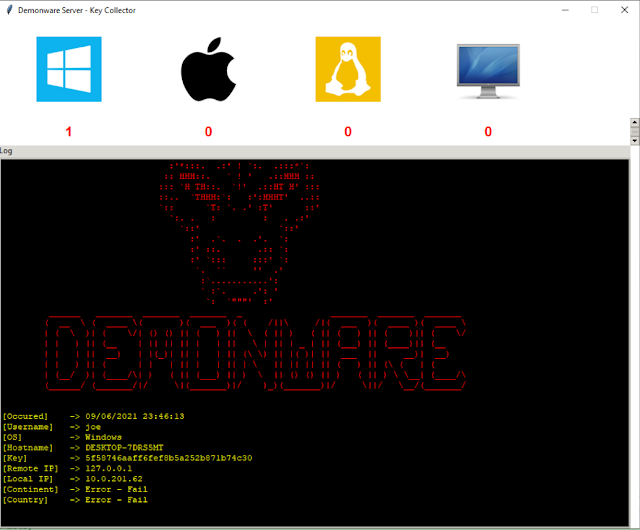Screen dimensions: 640x530
Task: Click the [Hostname] label in log
Action: point(28,448)
